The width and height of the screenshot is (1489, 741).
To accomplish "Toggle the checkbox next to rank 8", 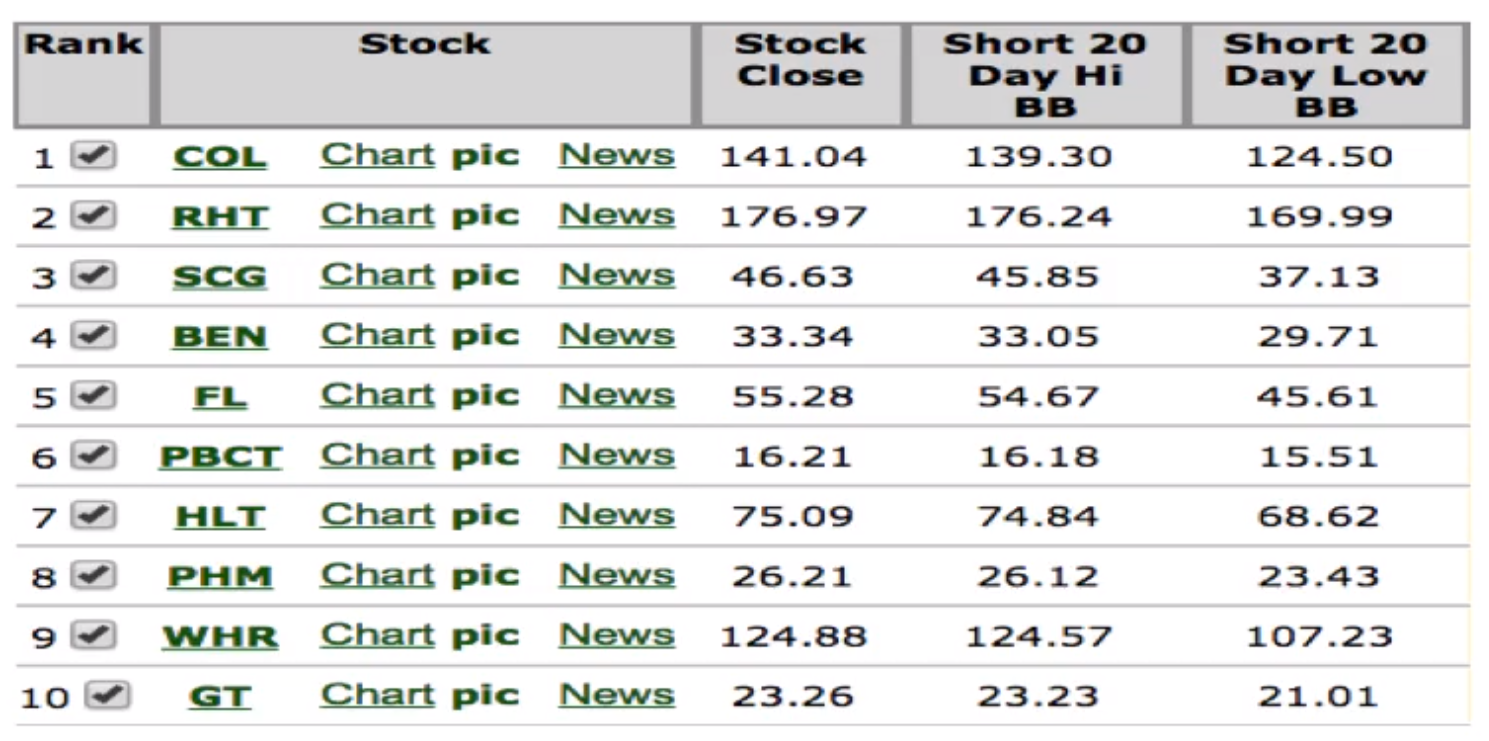I will click(x=93, y=576).
